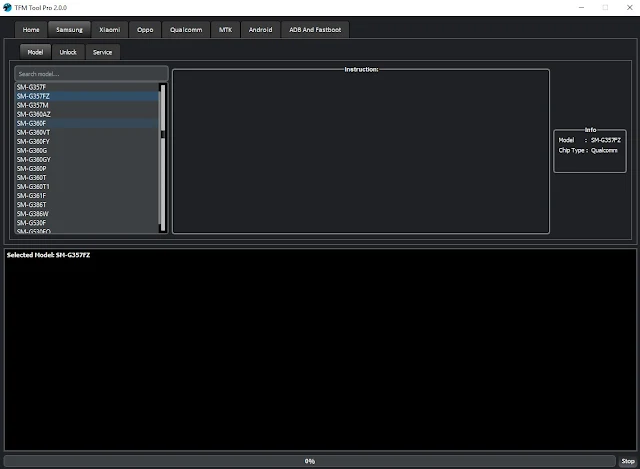Open ADB And Fastboot tab

click(315, 30)
